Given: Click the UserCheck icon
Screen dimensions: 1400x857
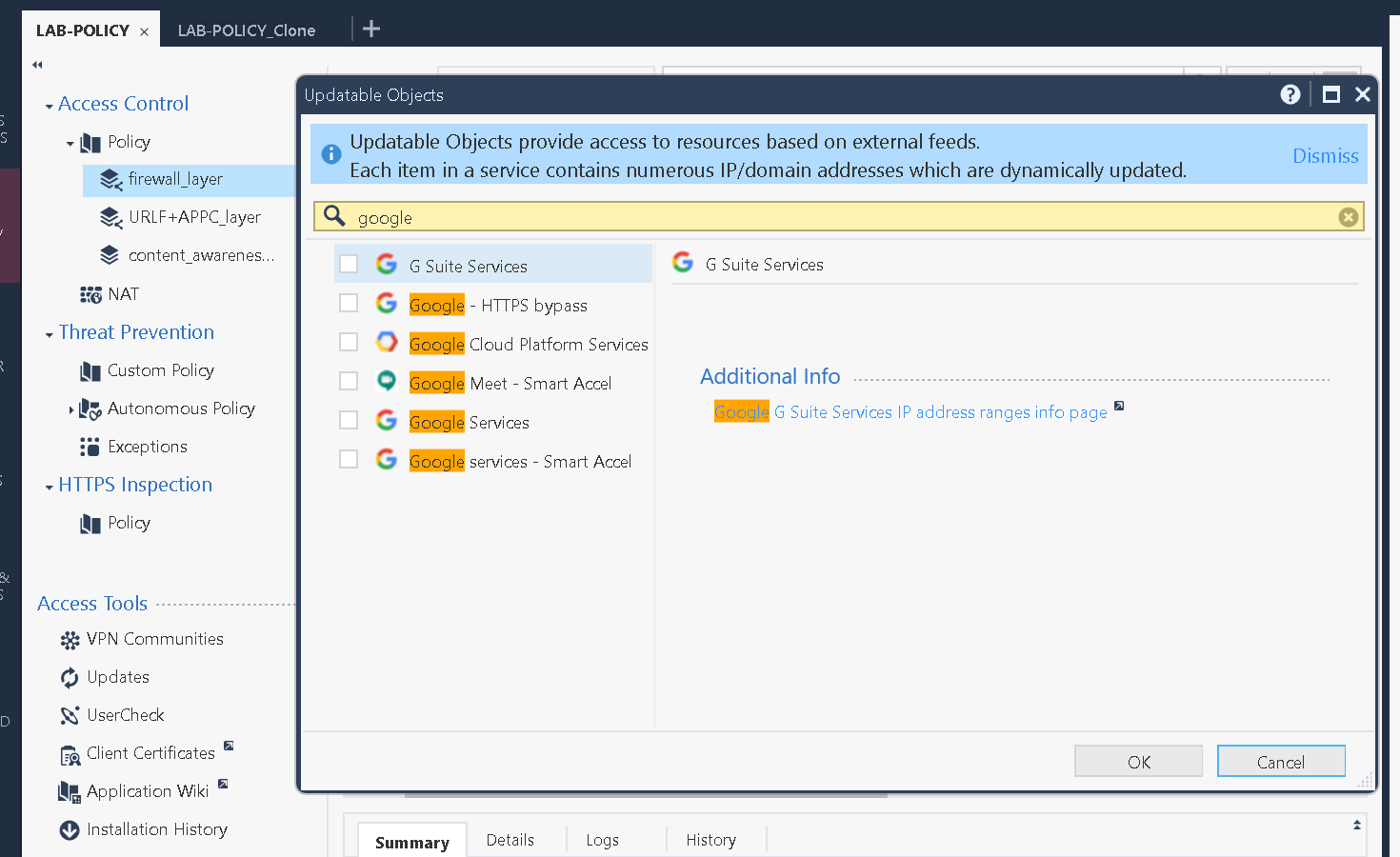Looking at the screenshot, I should coord(70,715).
